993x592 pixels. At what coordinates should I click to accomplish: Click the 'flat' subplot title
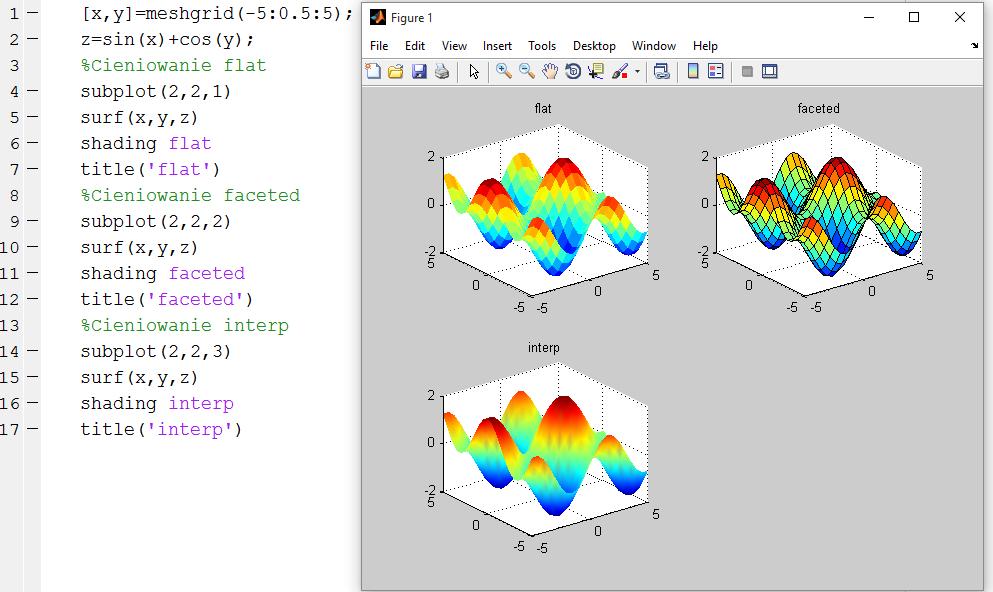tap(543, 108)
